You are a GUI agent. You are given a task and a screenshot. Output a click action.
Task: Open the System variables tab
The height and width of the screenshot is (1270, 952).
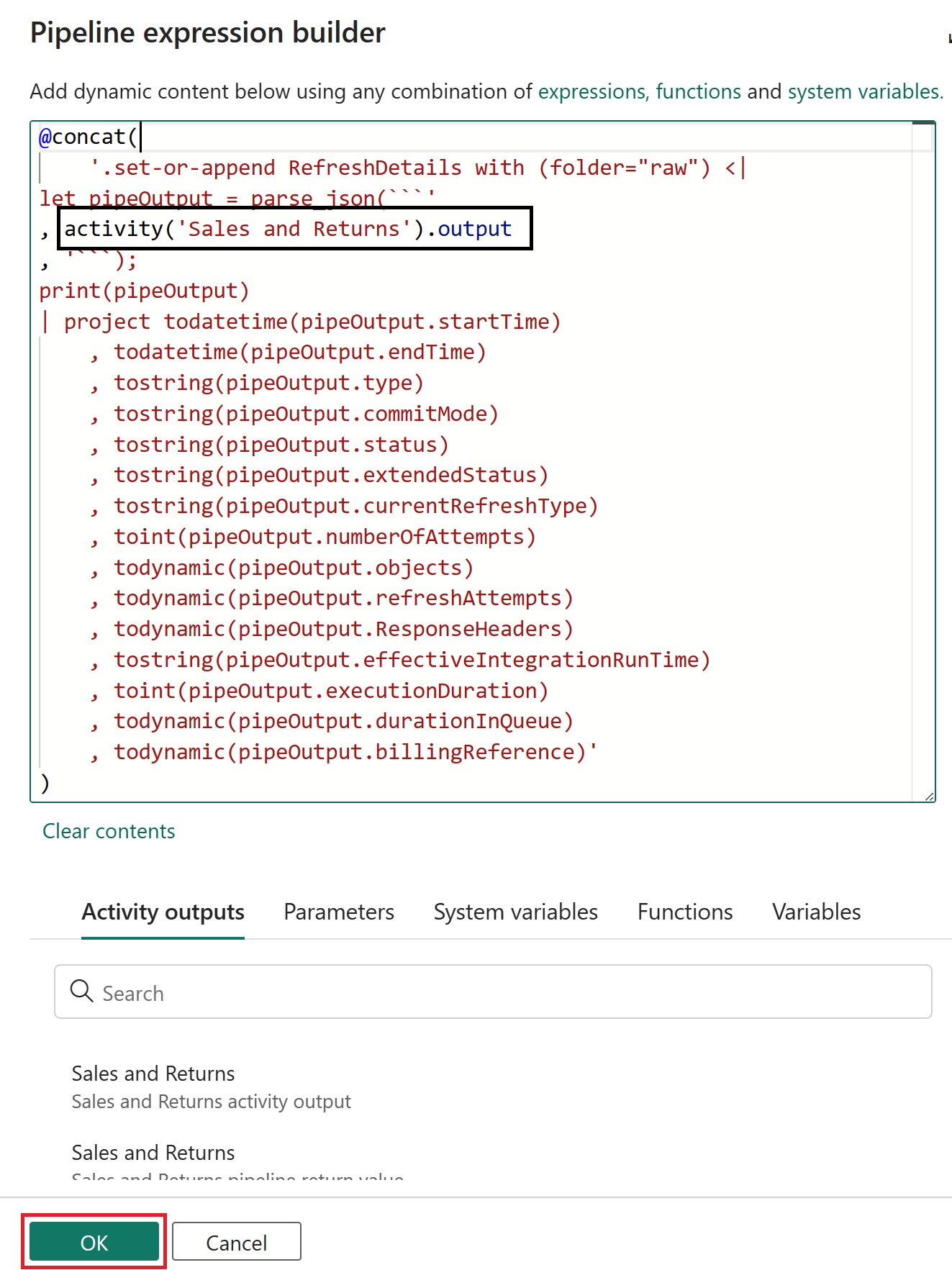coord(515,912)
